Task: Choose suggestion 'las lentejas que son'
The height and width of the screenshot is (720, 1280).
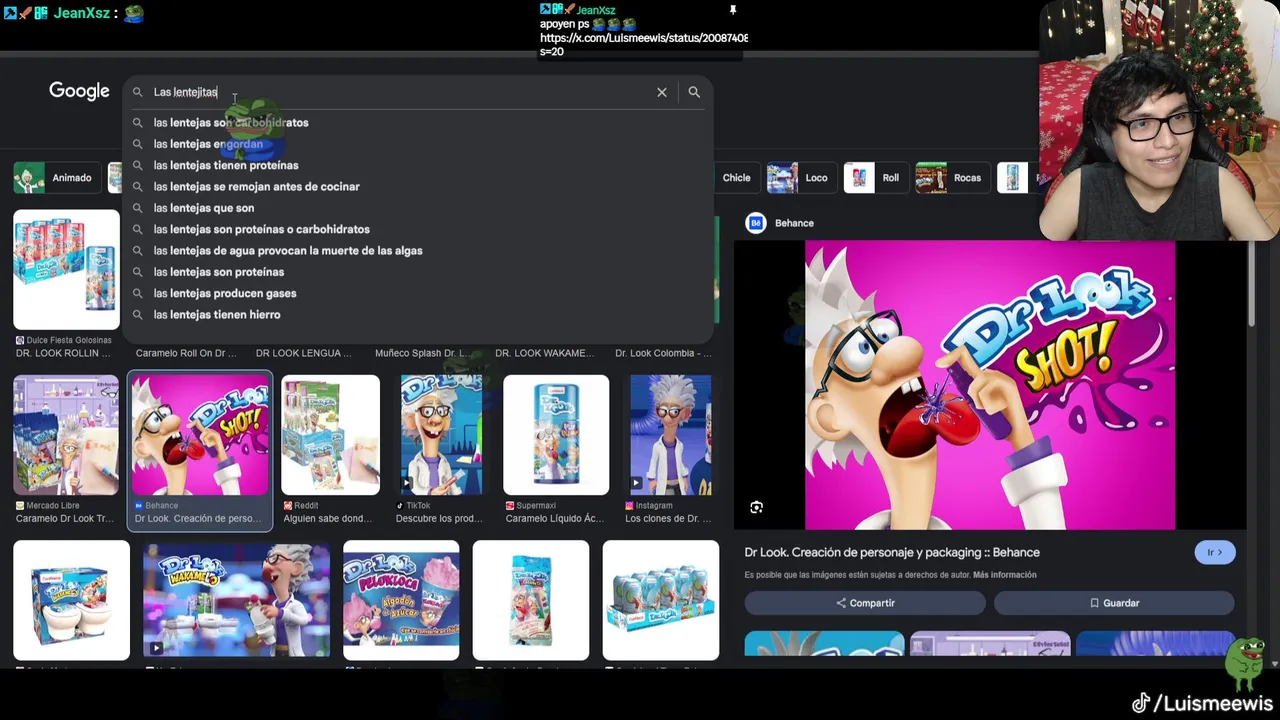Action: click(x=418, y=208)
